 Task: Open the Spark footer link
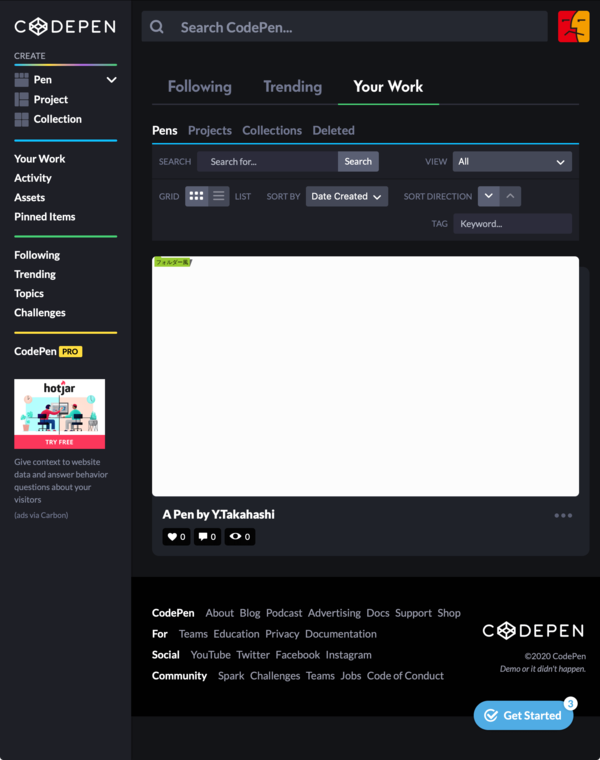click(x=231, y=676)
